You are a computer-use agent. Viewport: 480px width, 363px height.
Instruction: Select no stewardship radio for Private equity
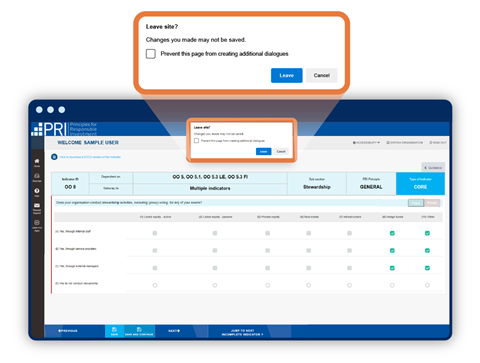[267, 285]
